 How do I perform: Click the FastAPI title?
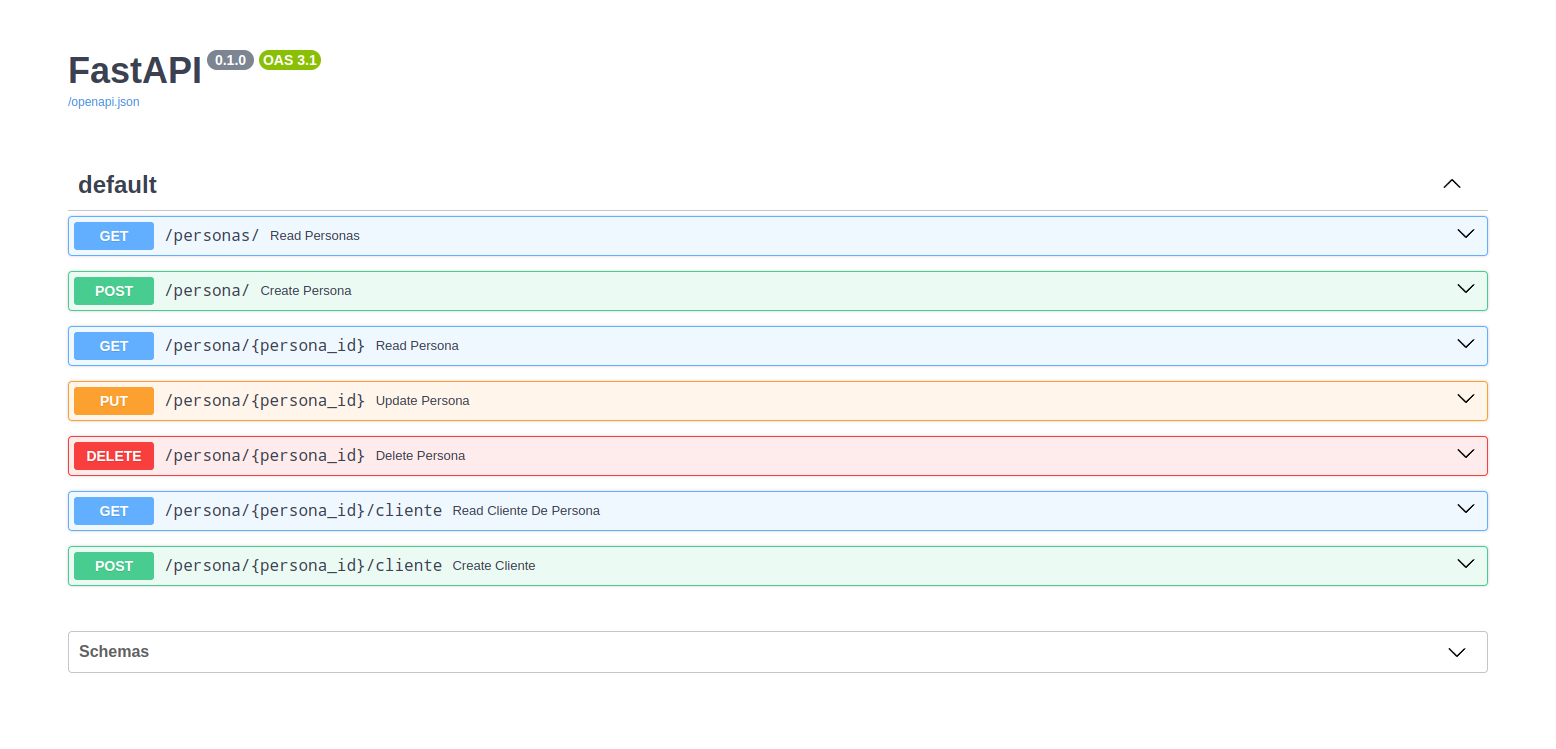(135, 71)
